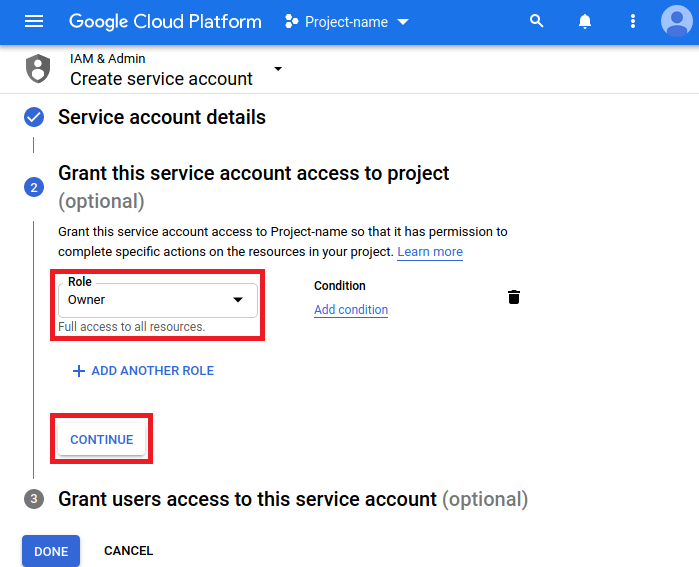699x567 pixels.
Task: Expand the Create service account title dropdown arrow
Action: coord(278,69)
